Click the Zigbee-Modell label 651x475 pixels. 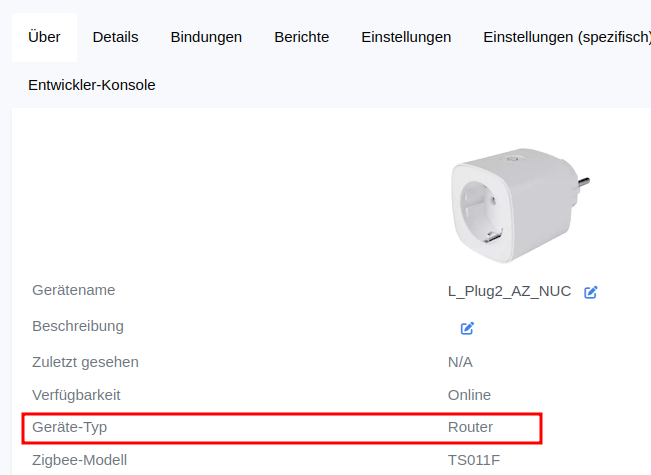[82, 461]
